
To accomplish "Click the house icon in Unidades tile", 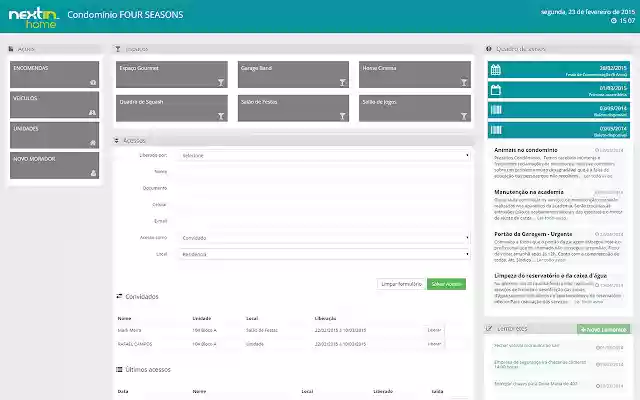I will 93,143.
